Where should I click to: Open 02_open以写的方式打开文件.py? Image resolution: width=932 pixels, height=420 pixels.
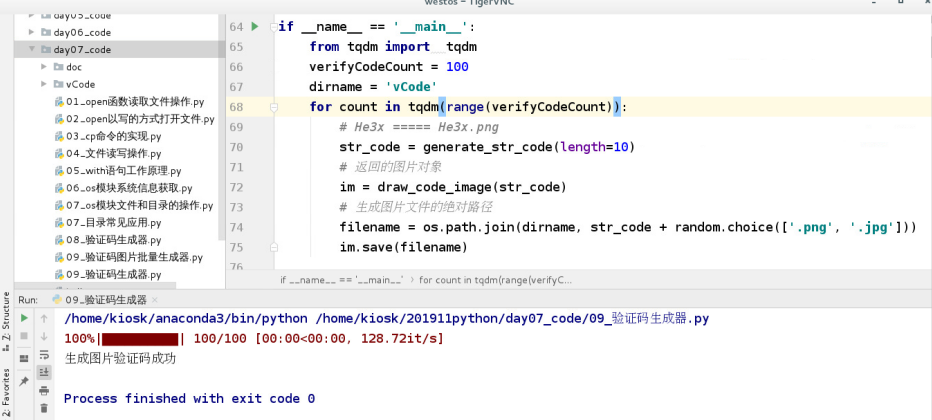point(140,119)
